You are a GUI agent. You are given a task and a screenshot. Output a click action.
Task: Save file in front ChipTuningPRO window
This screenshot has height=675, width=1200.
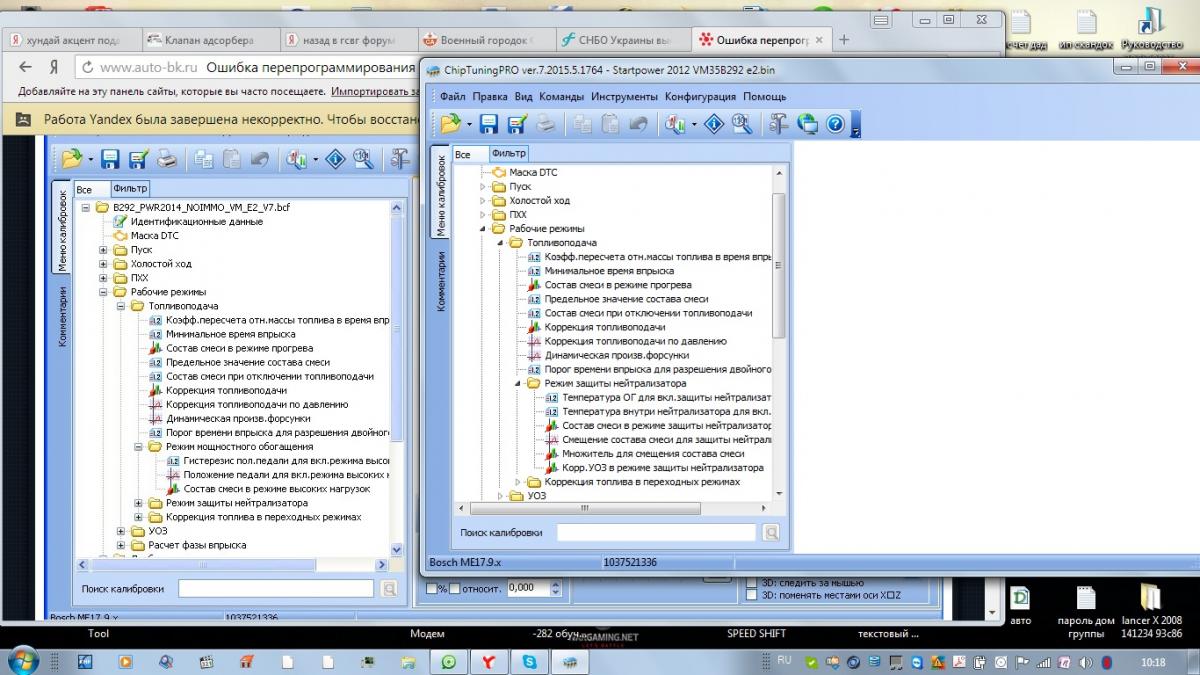489,124
